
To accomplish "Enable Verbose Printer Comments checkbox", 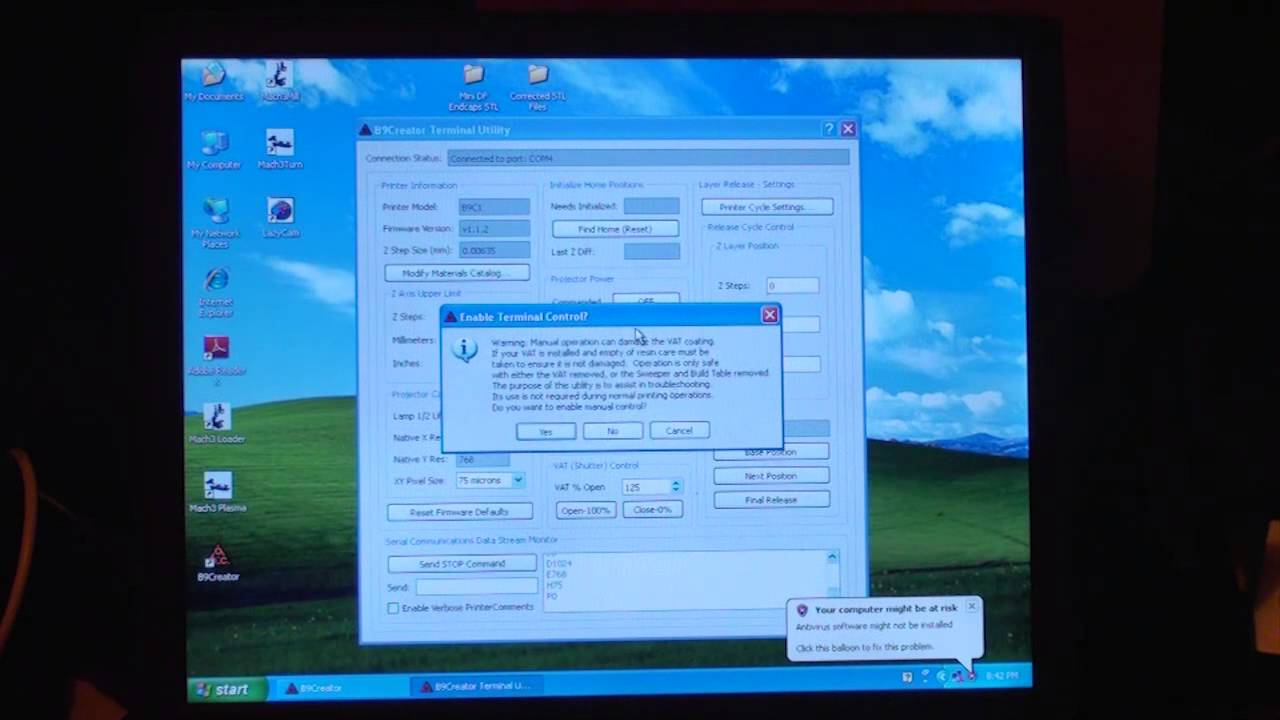I will 393,608.
